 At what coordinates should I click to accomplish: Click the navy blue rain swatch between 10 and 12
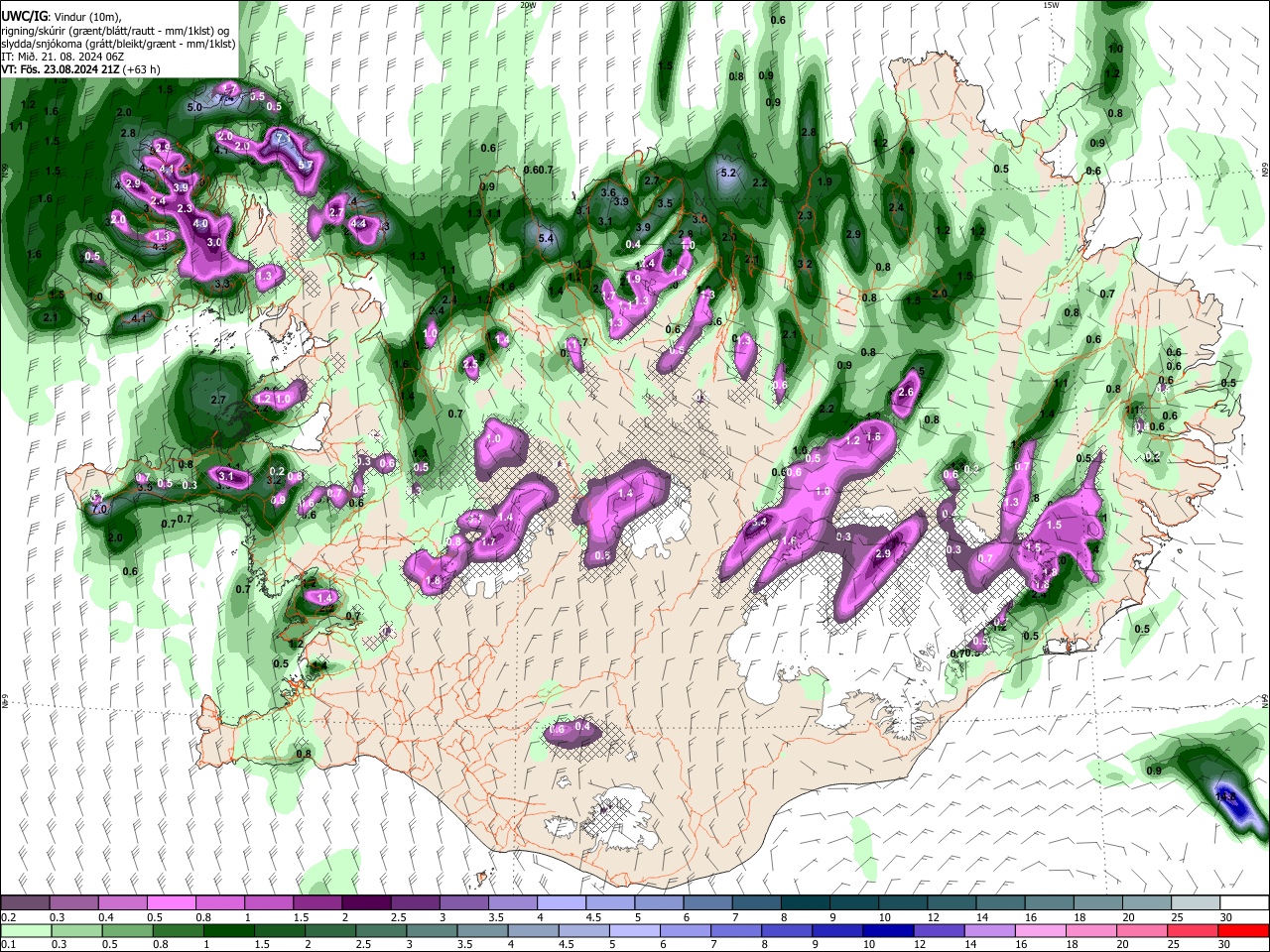(x=887, y=930)
